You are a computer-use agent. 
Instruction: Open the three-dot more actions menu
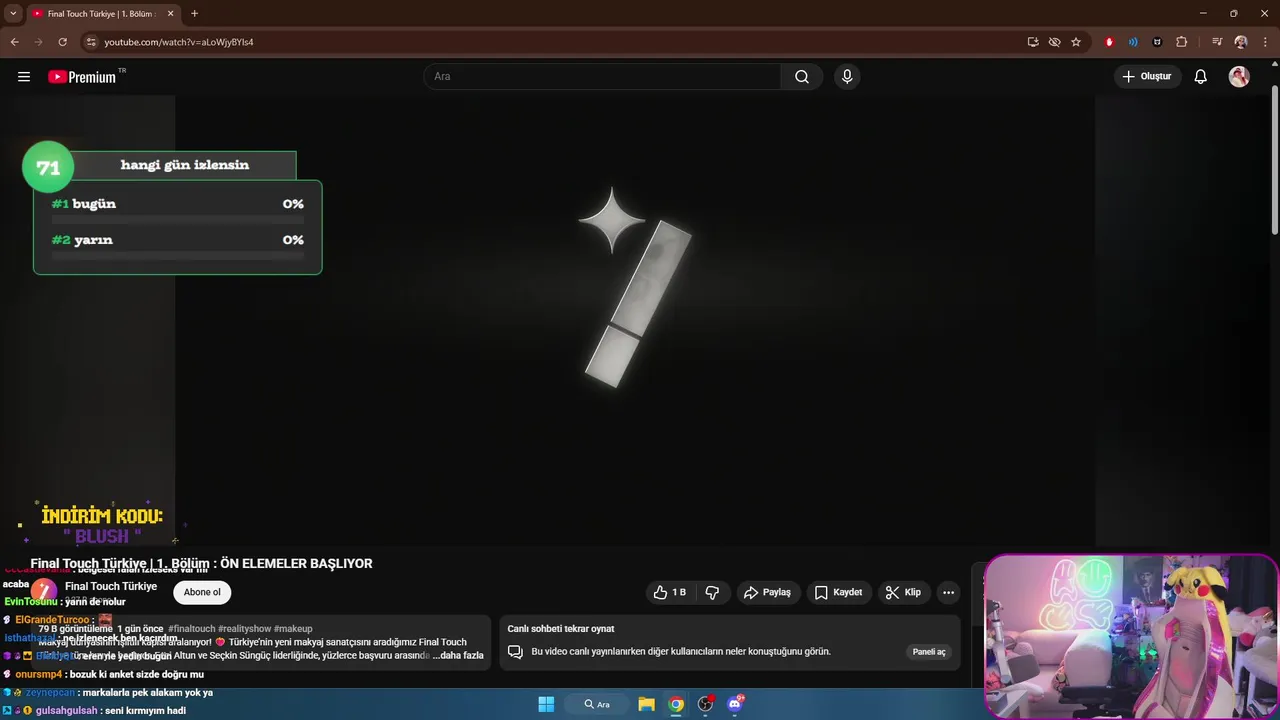click(948, 592)
